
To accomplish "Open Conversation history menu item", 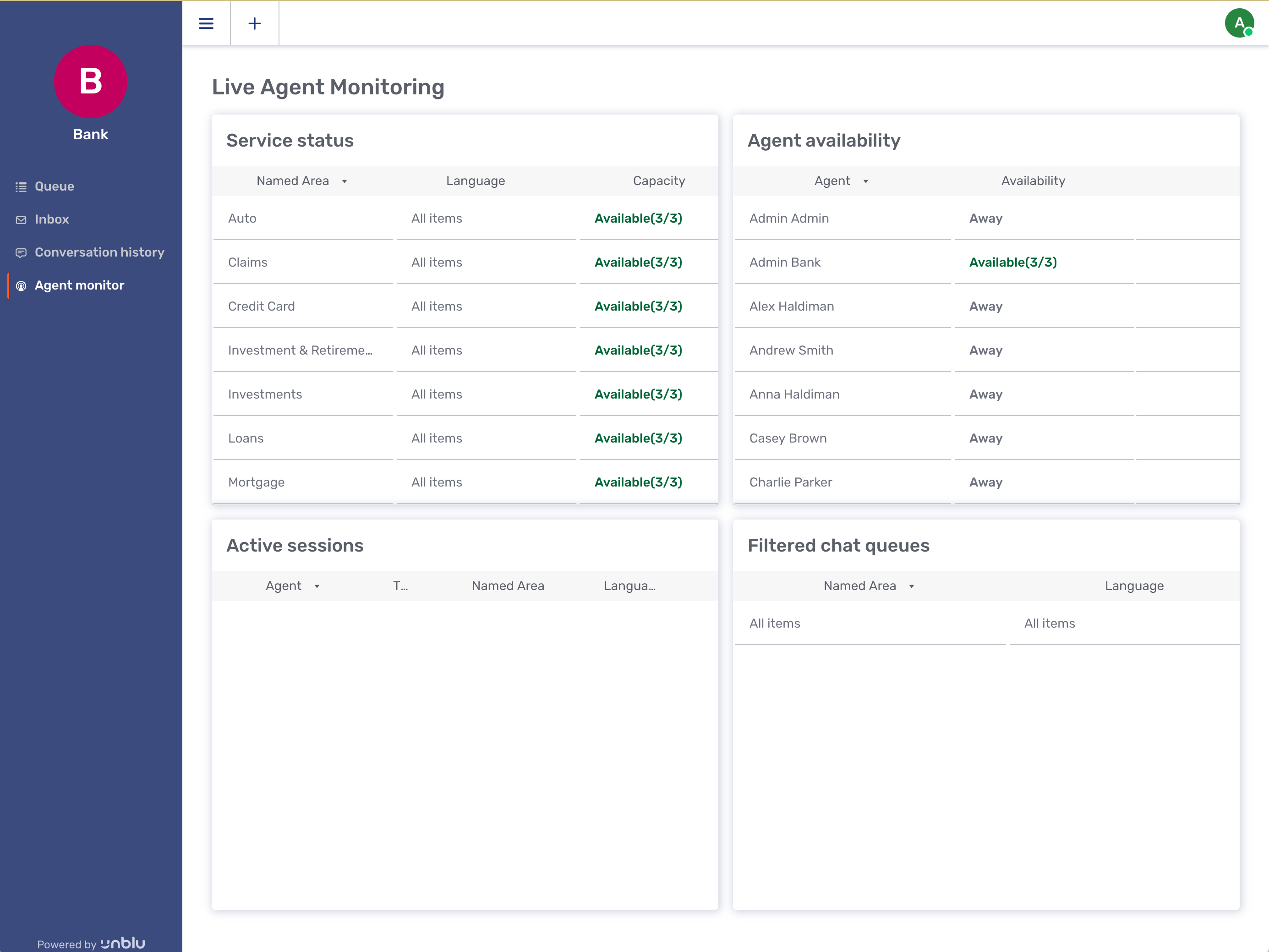I will click(x=99, y=252).
